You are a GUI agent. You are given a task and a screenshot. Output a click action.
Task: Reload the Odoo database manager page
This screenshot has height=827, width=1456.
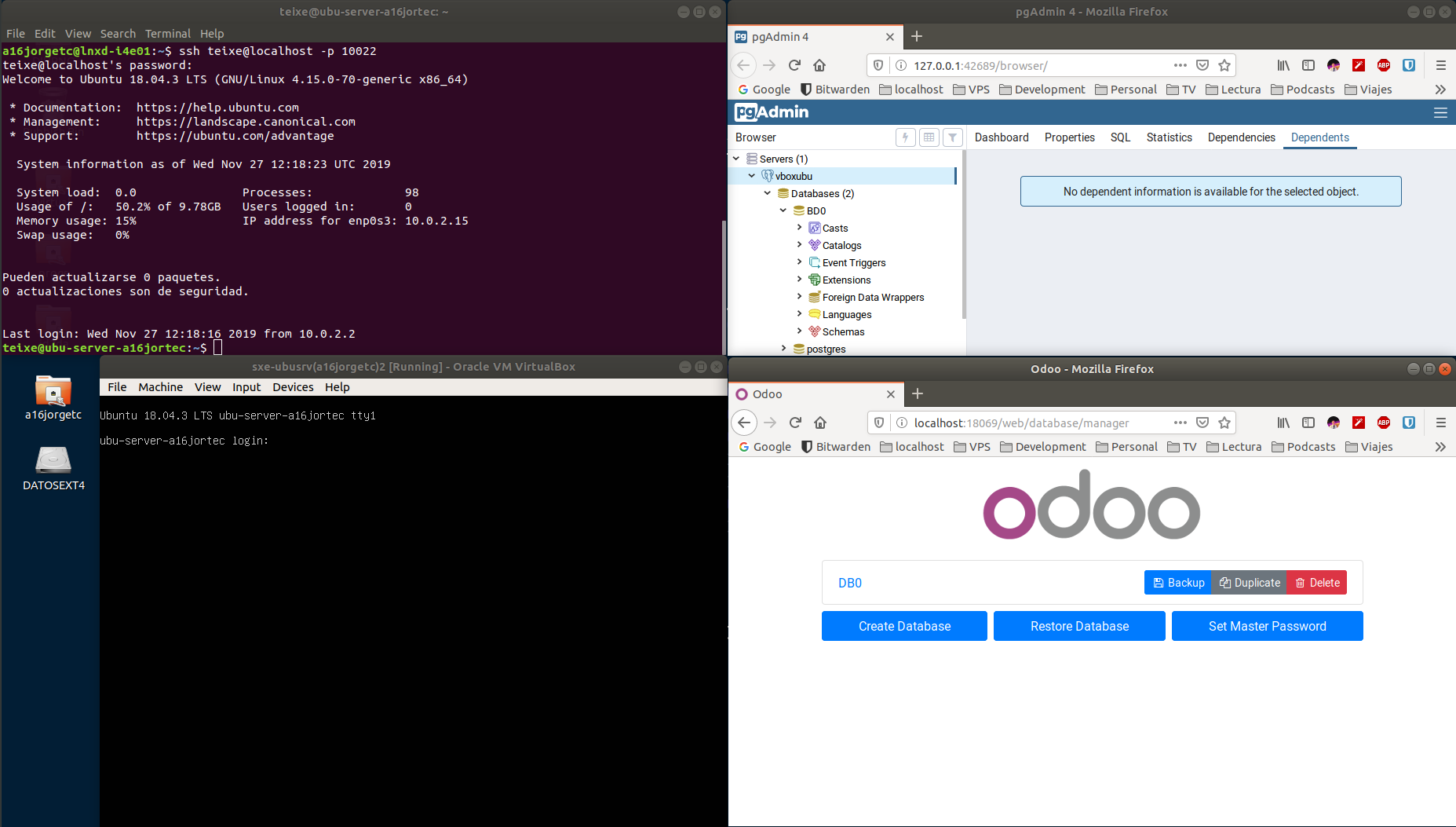[795, 423]
